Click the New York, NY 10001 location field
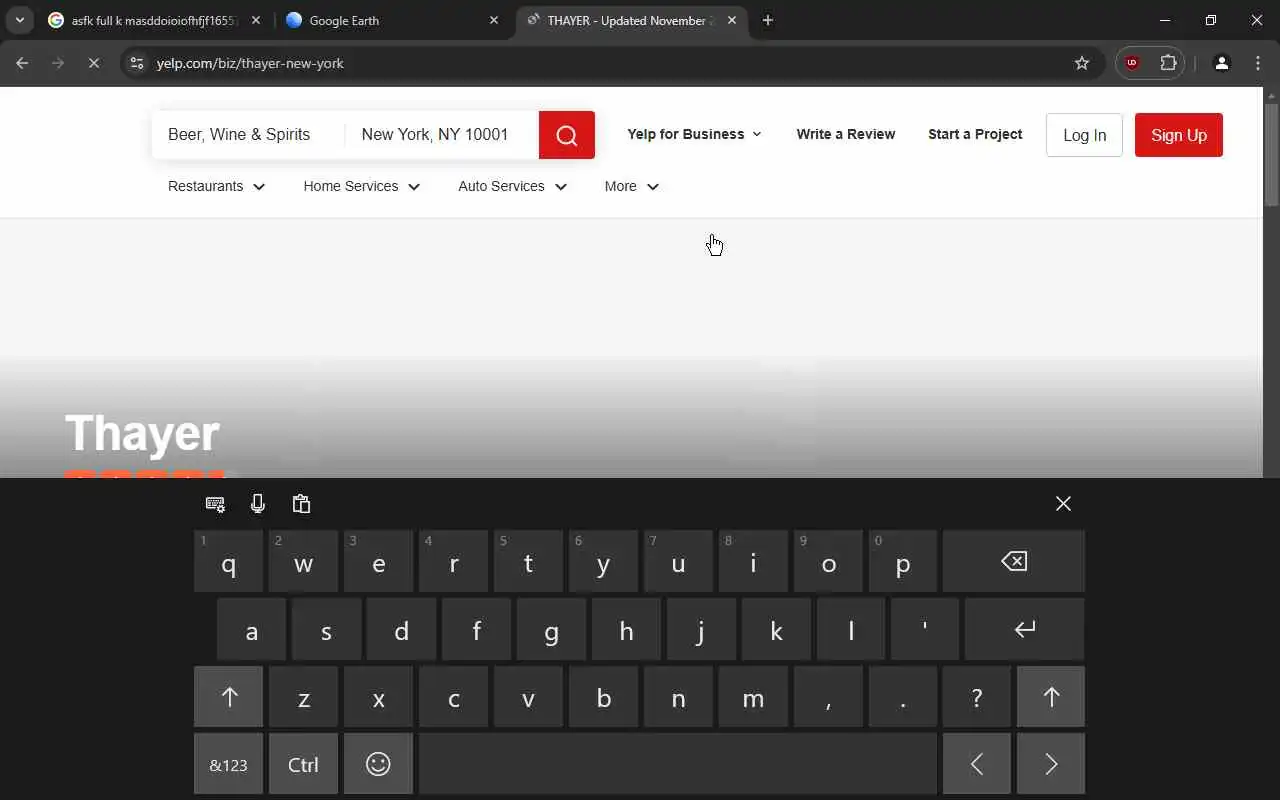Screen dimensions: 1280x800 442,134
